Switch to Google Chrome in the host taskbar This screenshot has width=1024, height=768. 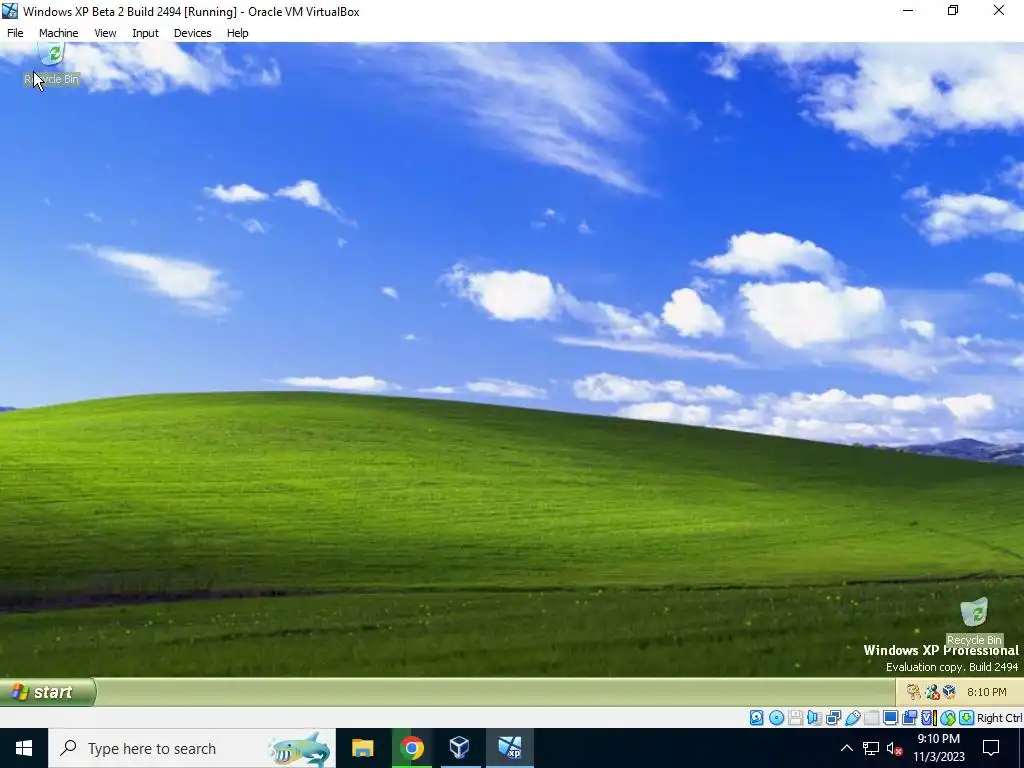click(x=411, y=748)
